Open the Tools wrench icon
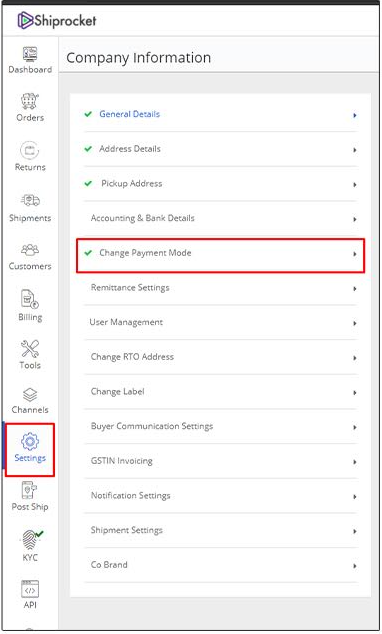 [x=30, y=349]
